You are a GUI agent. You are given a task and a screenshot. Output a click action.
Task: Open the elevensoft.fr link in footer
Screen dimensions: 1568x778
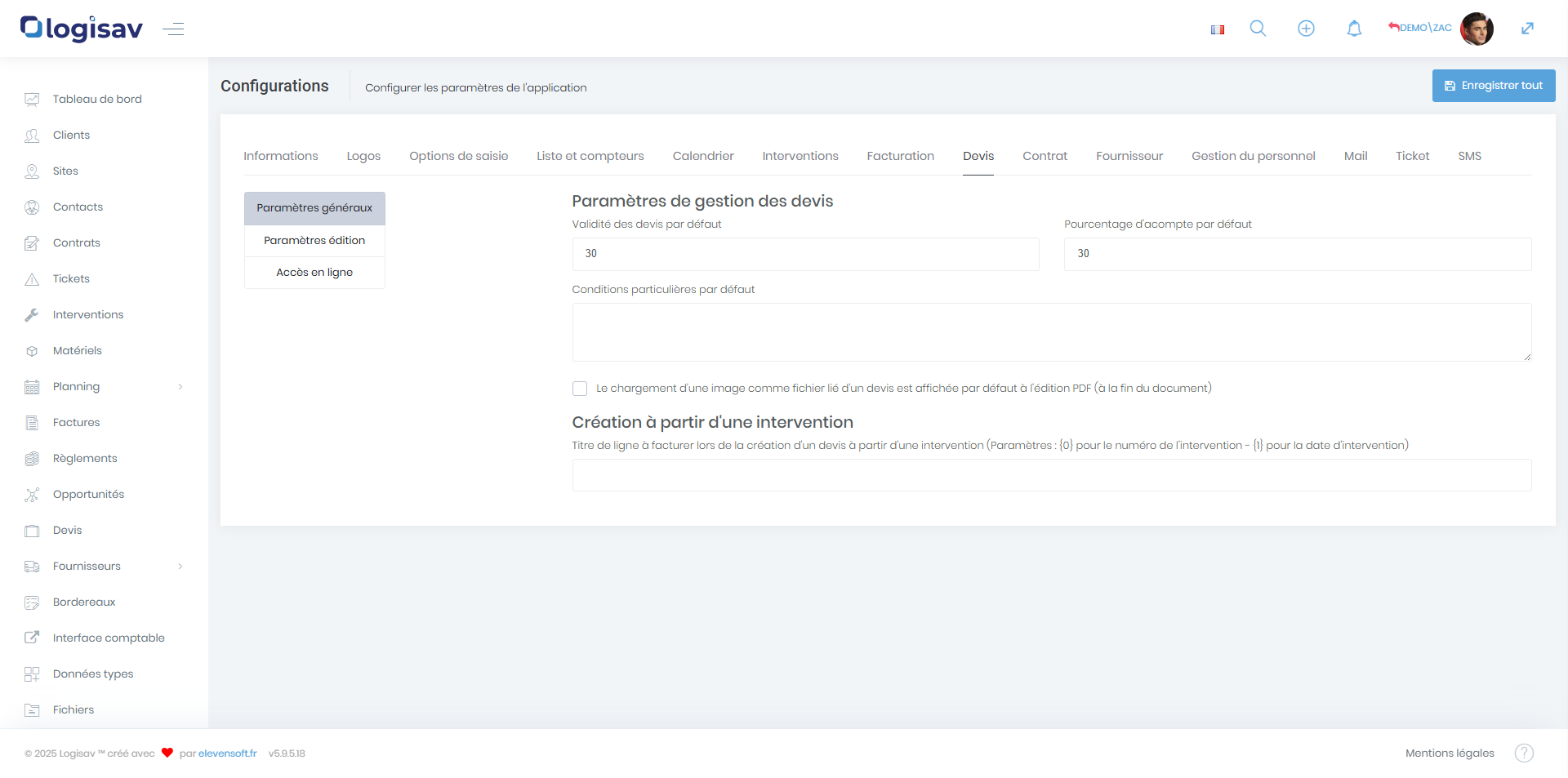(227, 754)
